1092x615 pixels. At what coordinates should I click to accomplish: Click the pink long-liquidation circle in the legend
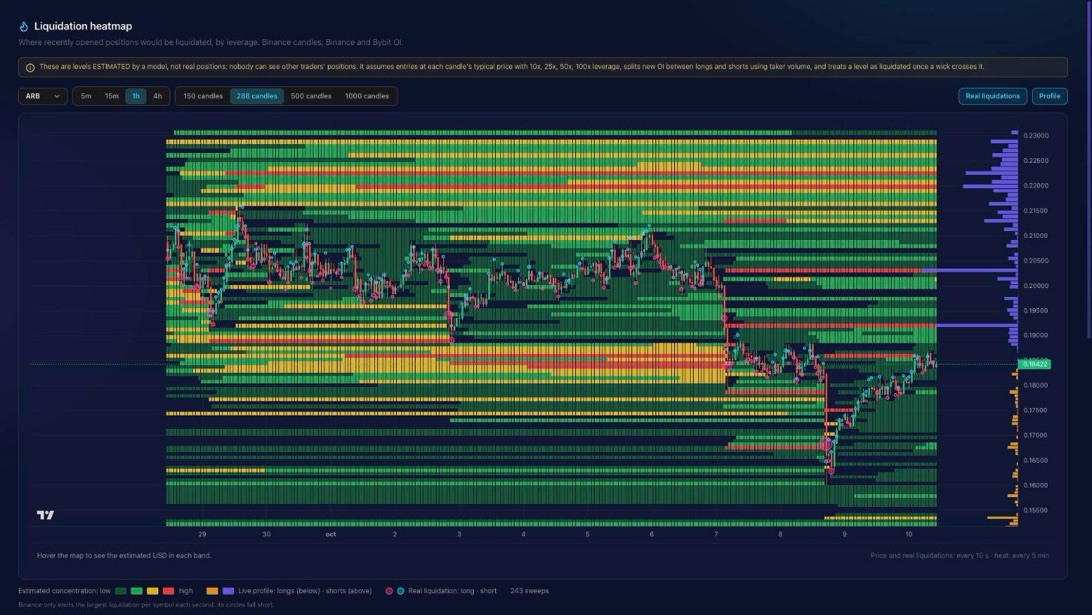coord(389,591)
